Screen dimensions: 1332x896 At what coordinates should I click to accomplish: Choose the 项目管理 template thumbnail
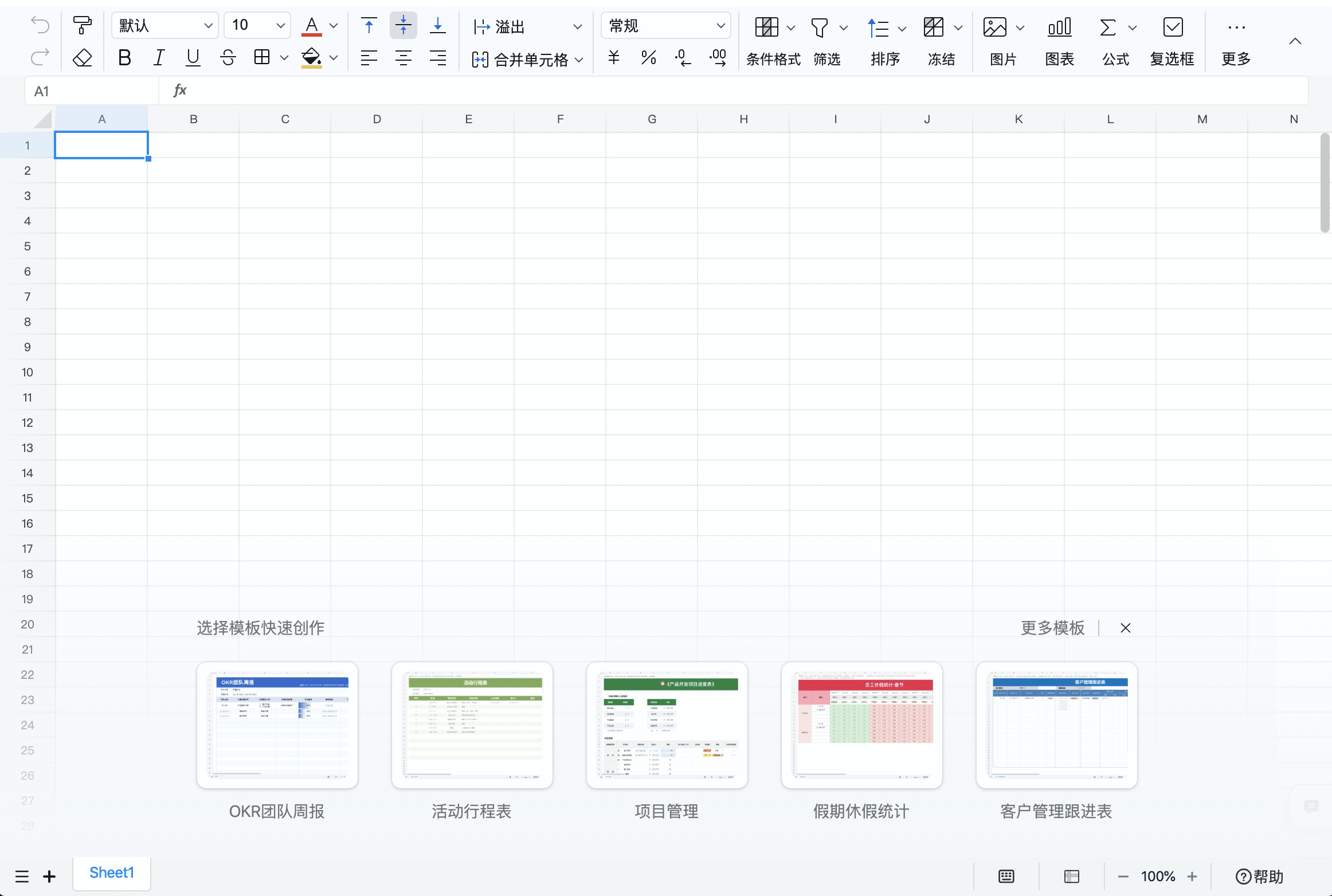coord(667,725)
